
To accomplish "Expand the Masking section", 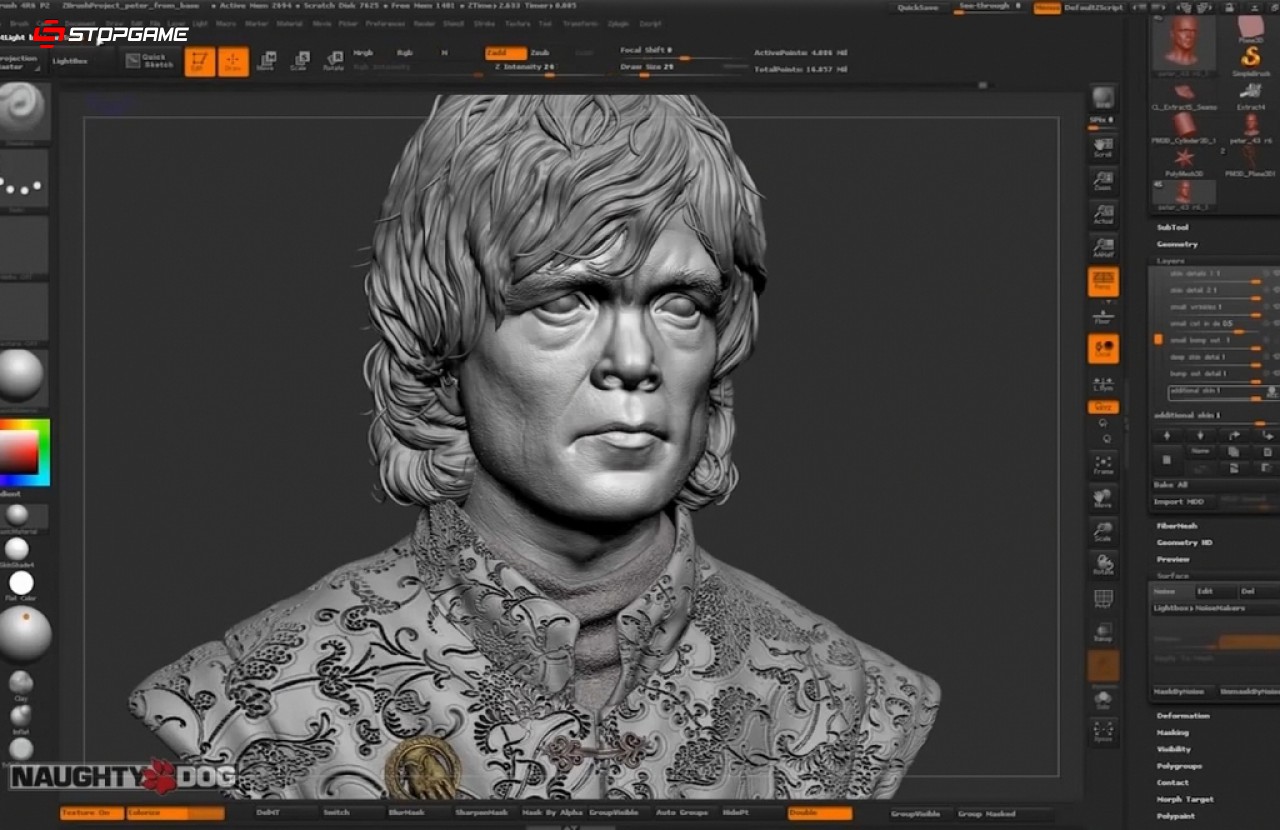I will click(1173, 733).
